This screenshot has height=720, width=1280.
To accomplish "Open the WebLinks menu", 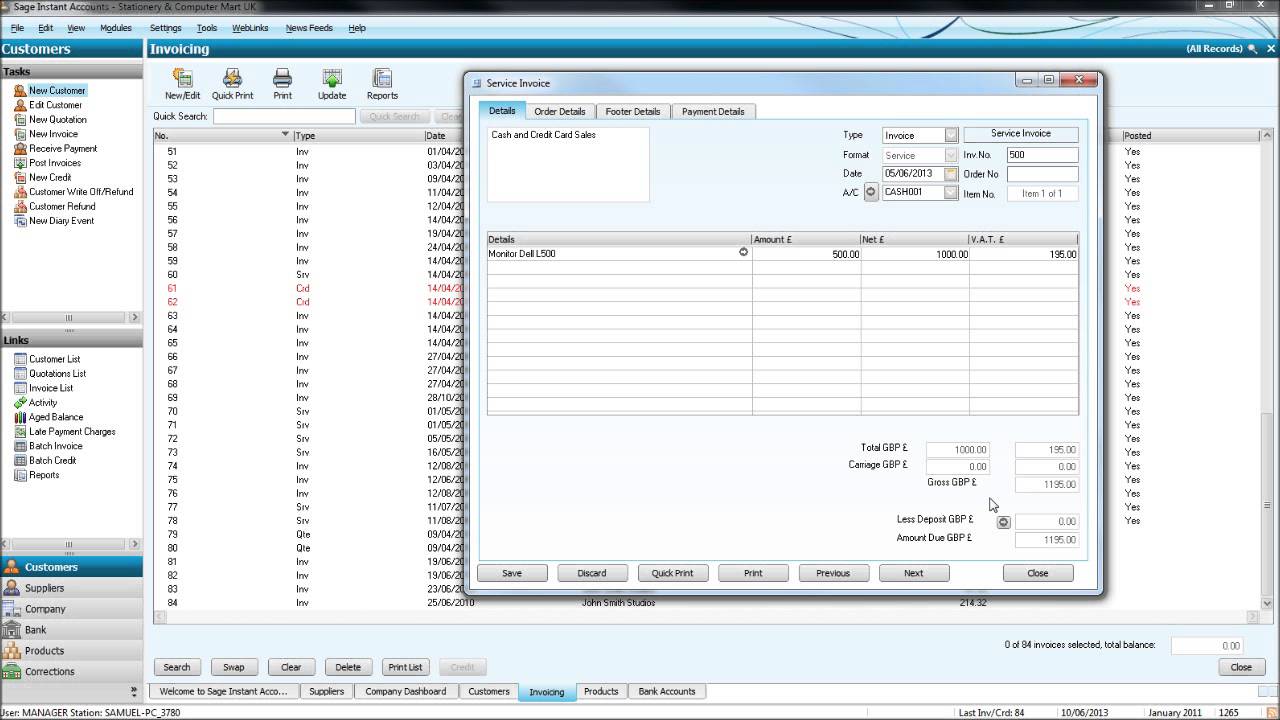I will [x=250, y=28].
